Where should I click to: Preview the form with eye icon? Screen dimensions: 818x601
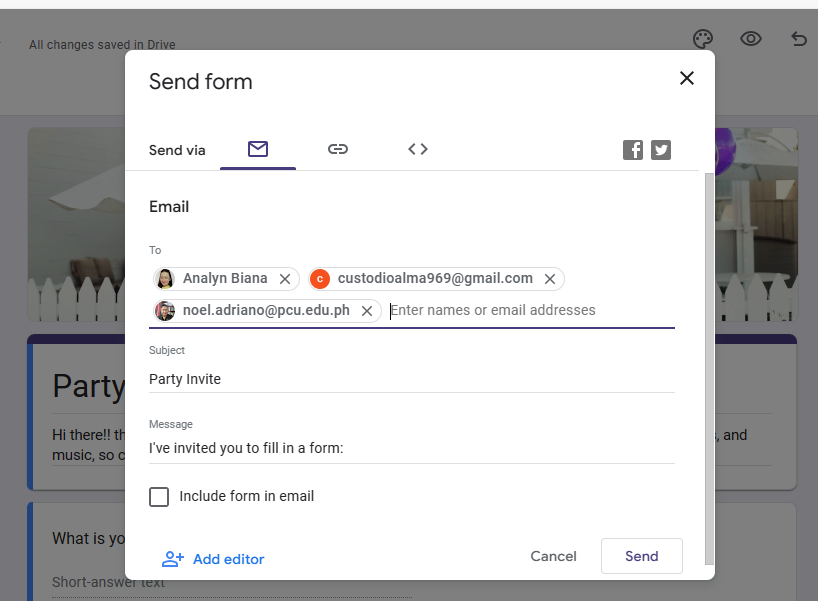click(751, 39)
